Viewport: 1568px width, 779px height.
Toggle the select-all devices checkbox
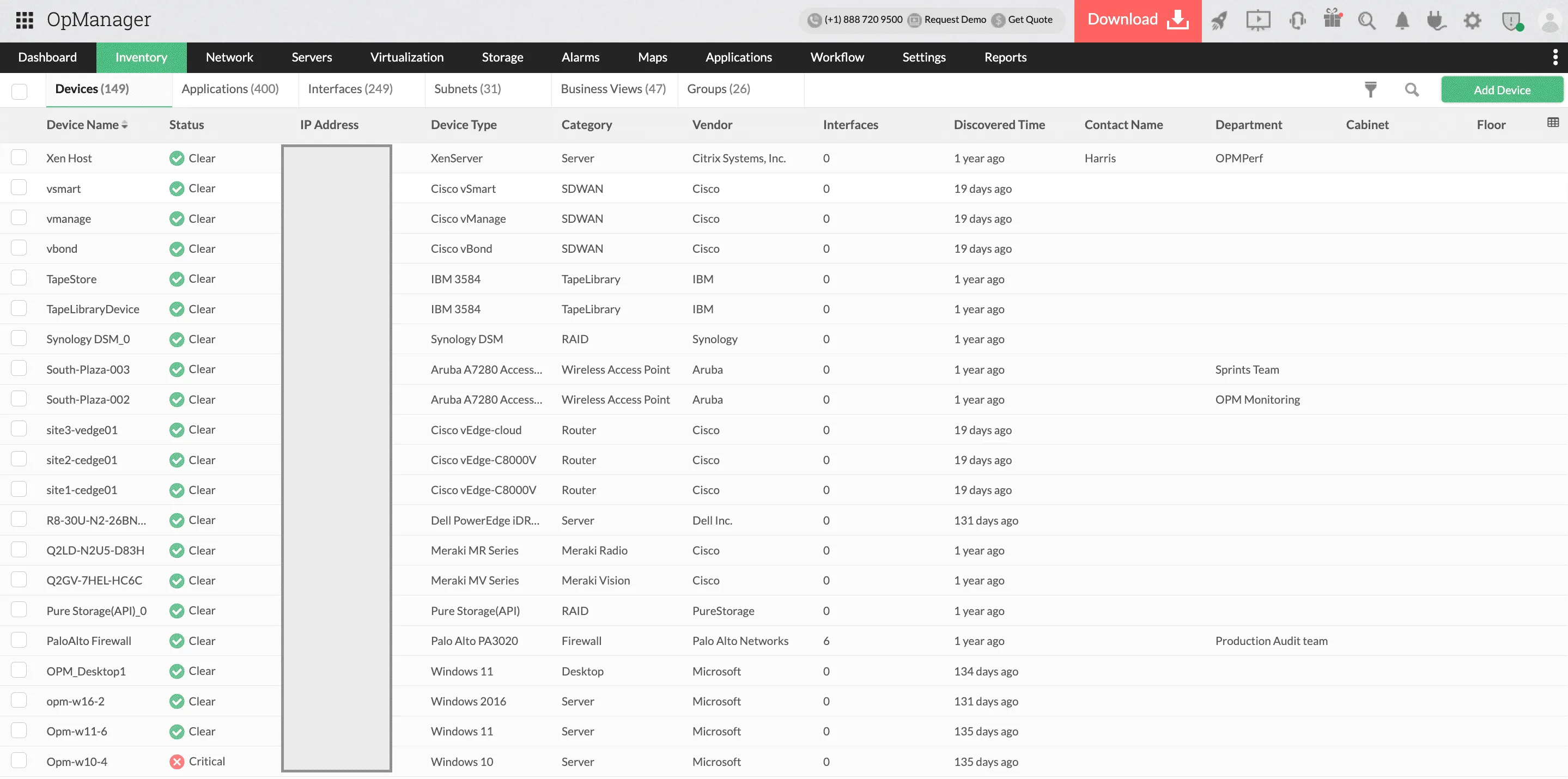click(20, 92)
